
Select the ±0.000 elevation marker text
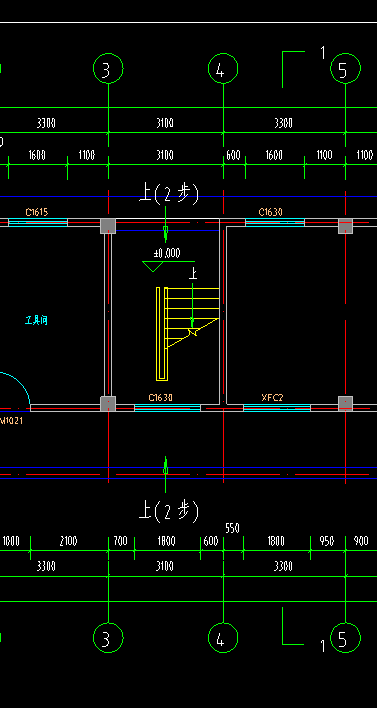(x=167, y=253)
